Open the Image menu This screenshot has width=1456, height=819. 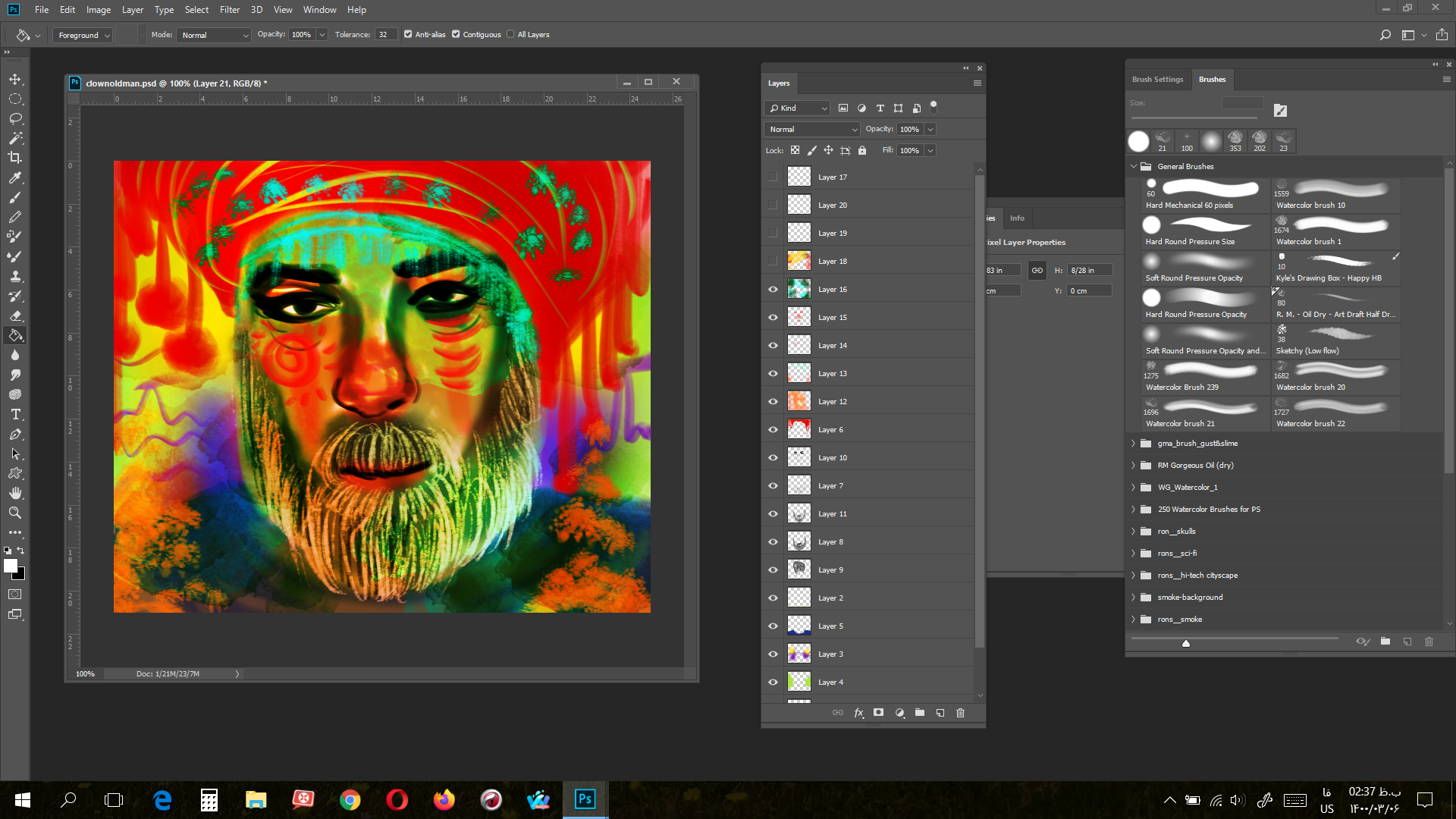click(x=99, y=10)
